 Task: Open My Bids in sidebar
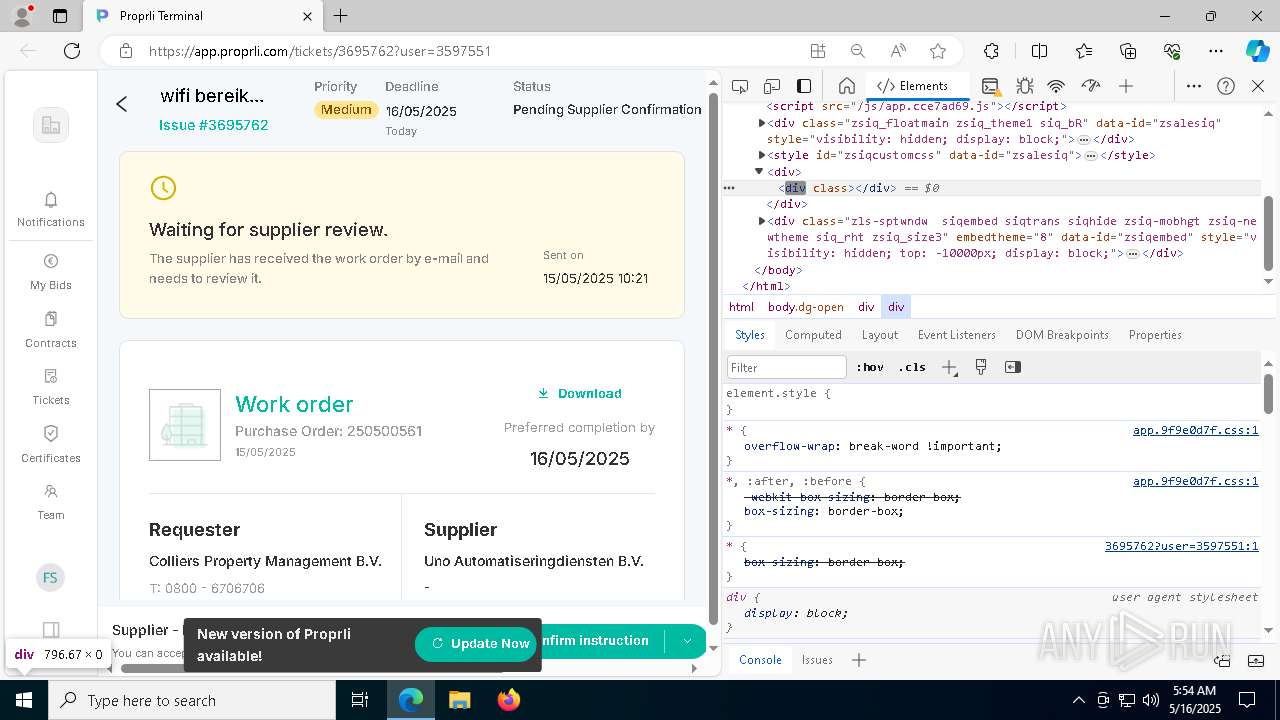click(x=51, y=272)
